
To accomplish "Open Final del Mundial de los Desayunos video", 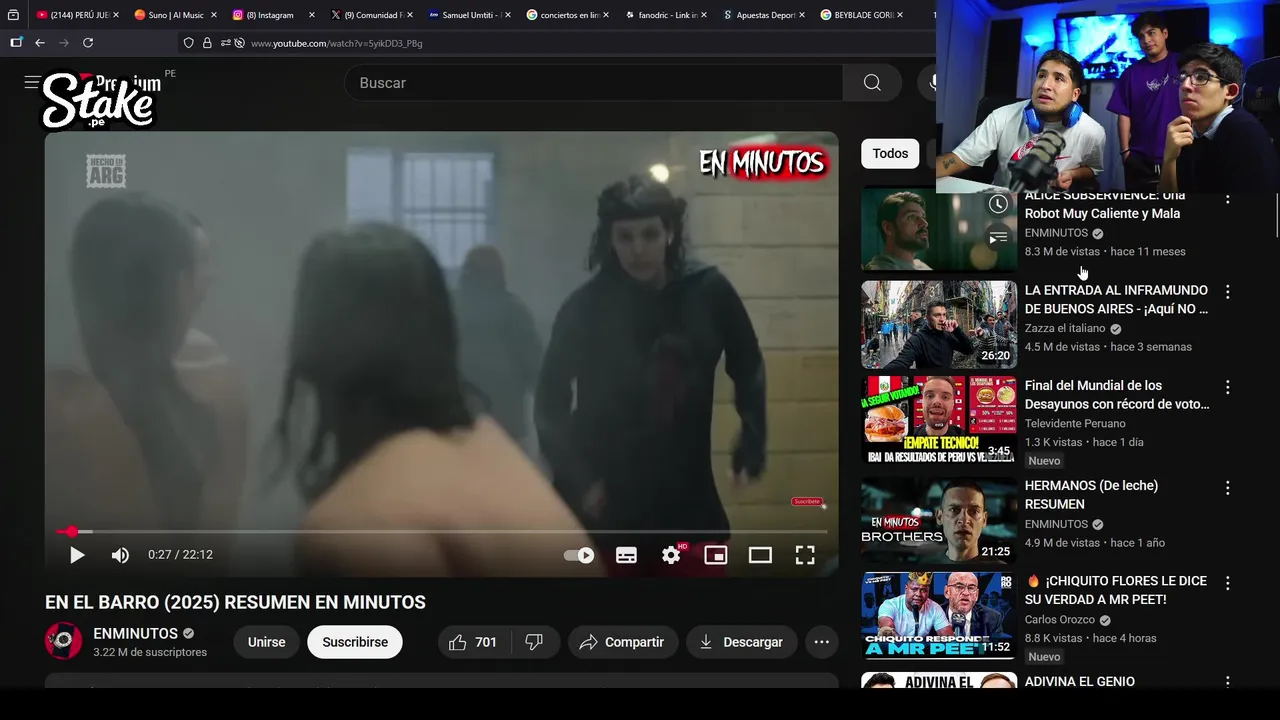I will [1117, 395].
